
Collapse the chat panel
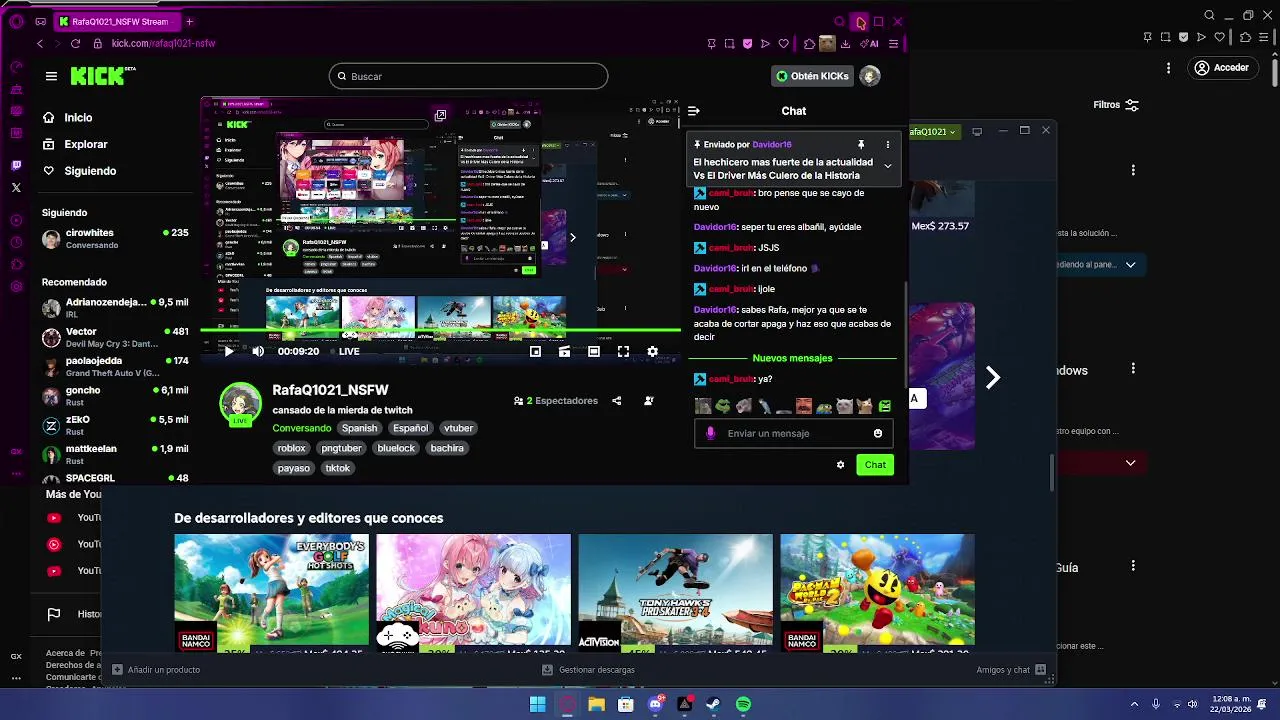[x=694, y=111]
